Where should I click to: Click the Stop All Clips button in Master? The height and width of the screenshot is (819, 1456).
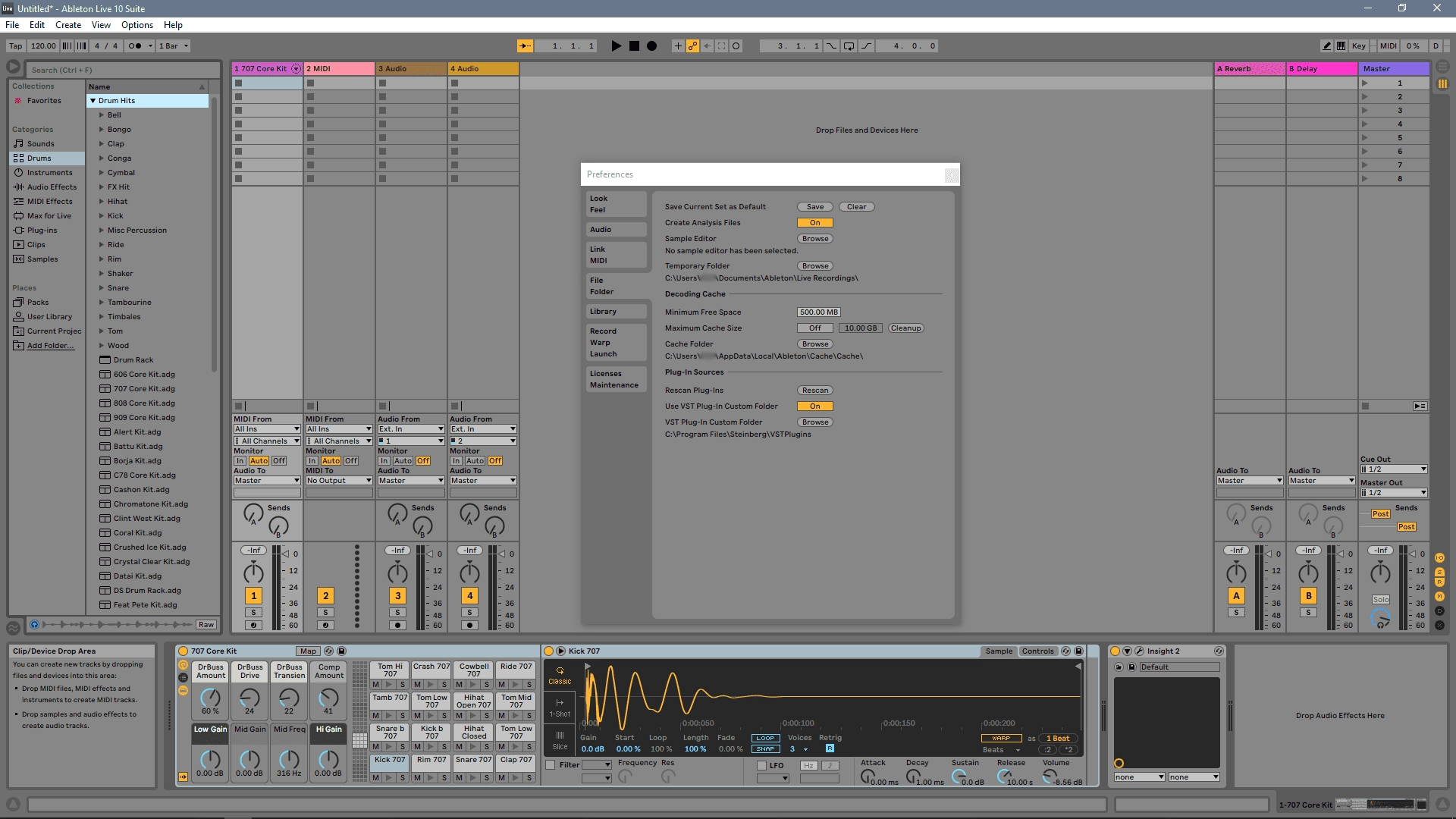(1365, 406)
